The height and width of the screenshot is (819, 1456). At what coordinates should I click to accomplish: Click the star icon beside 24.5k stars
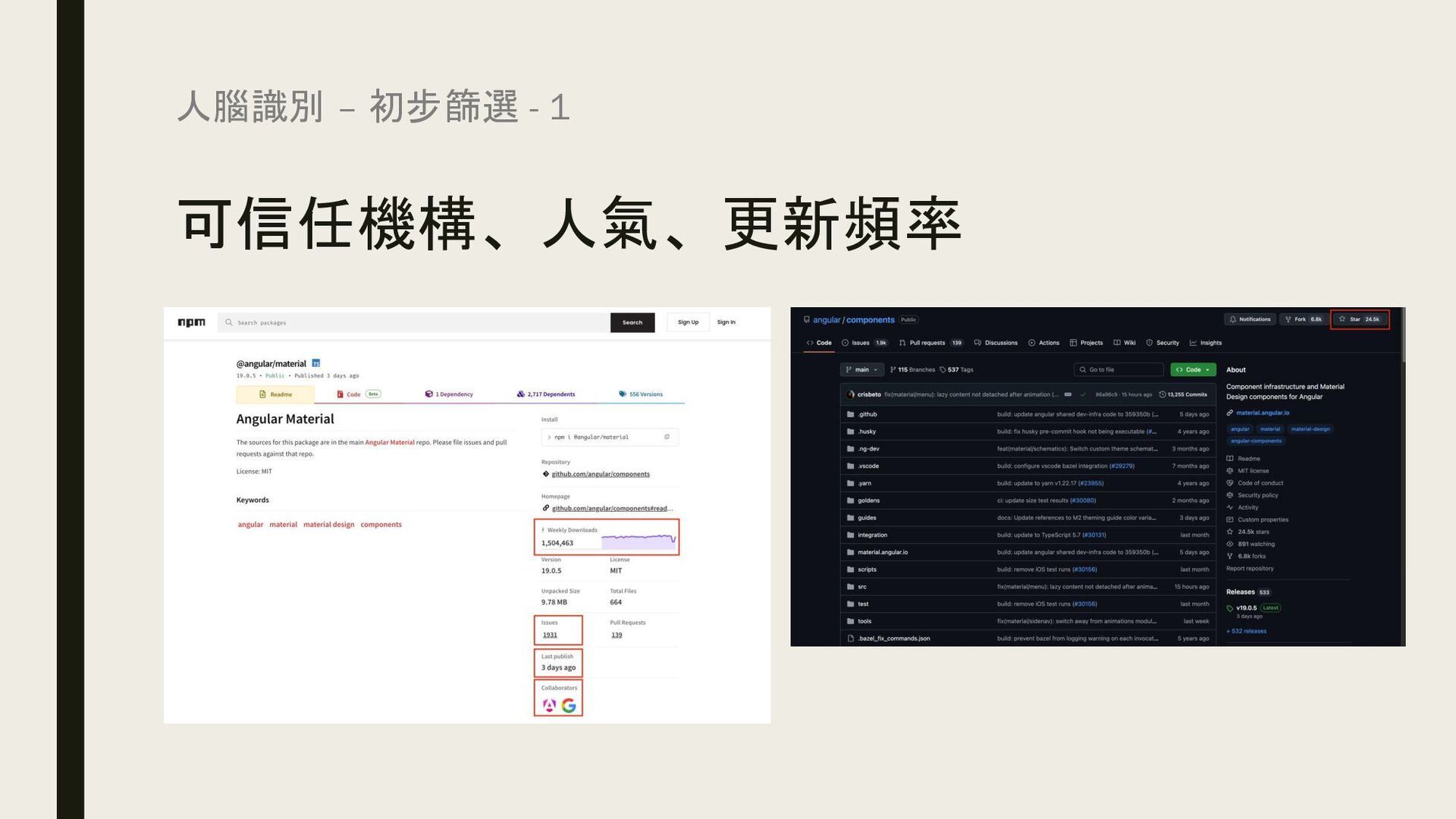point(1230,532)
